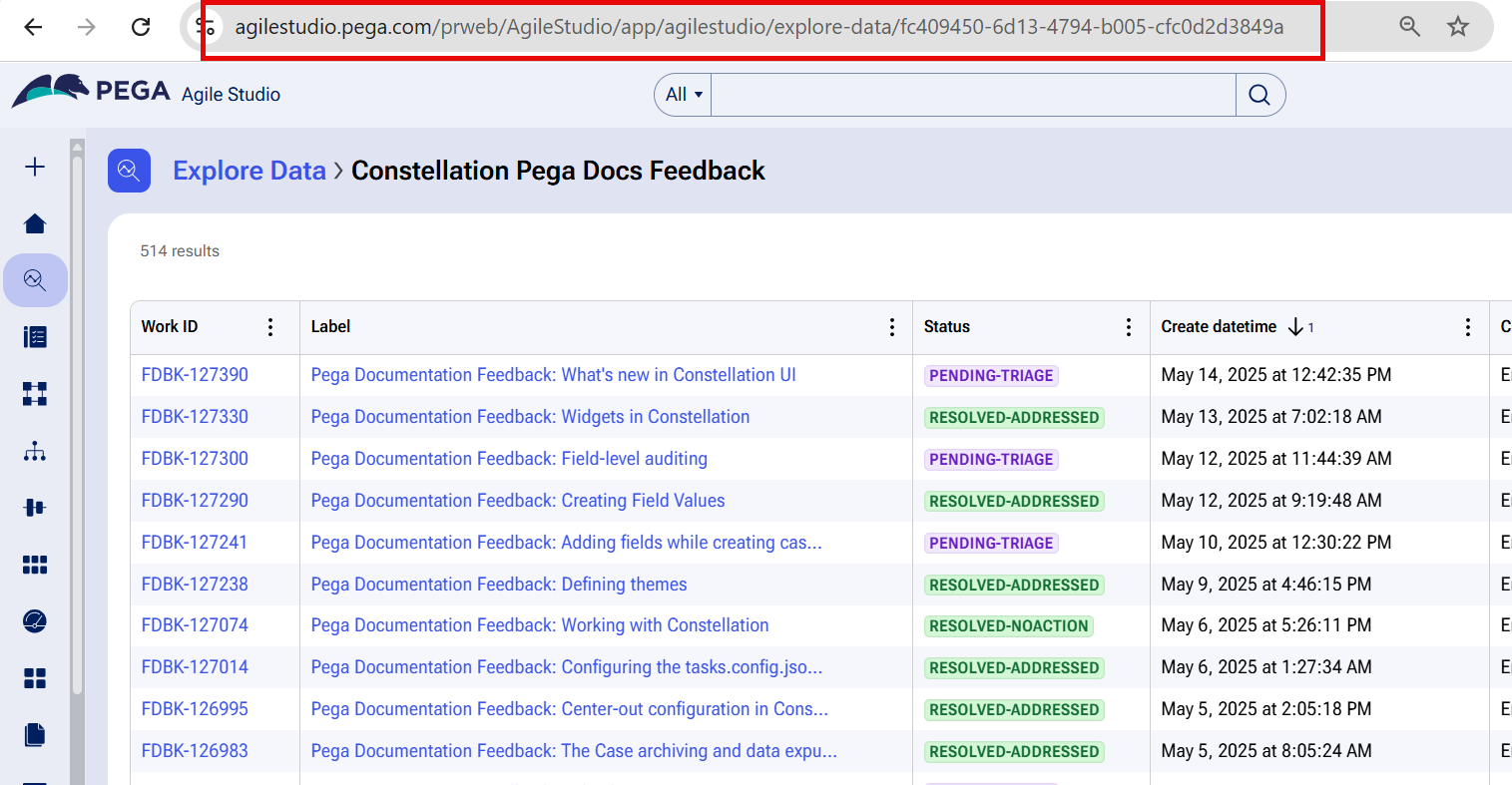Open feedback 'What's new in Constellation UI'
The width and height of the screenshot is (1512, 785).
[x=553, y=375]
